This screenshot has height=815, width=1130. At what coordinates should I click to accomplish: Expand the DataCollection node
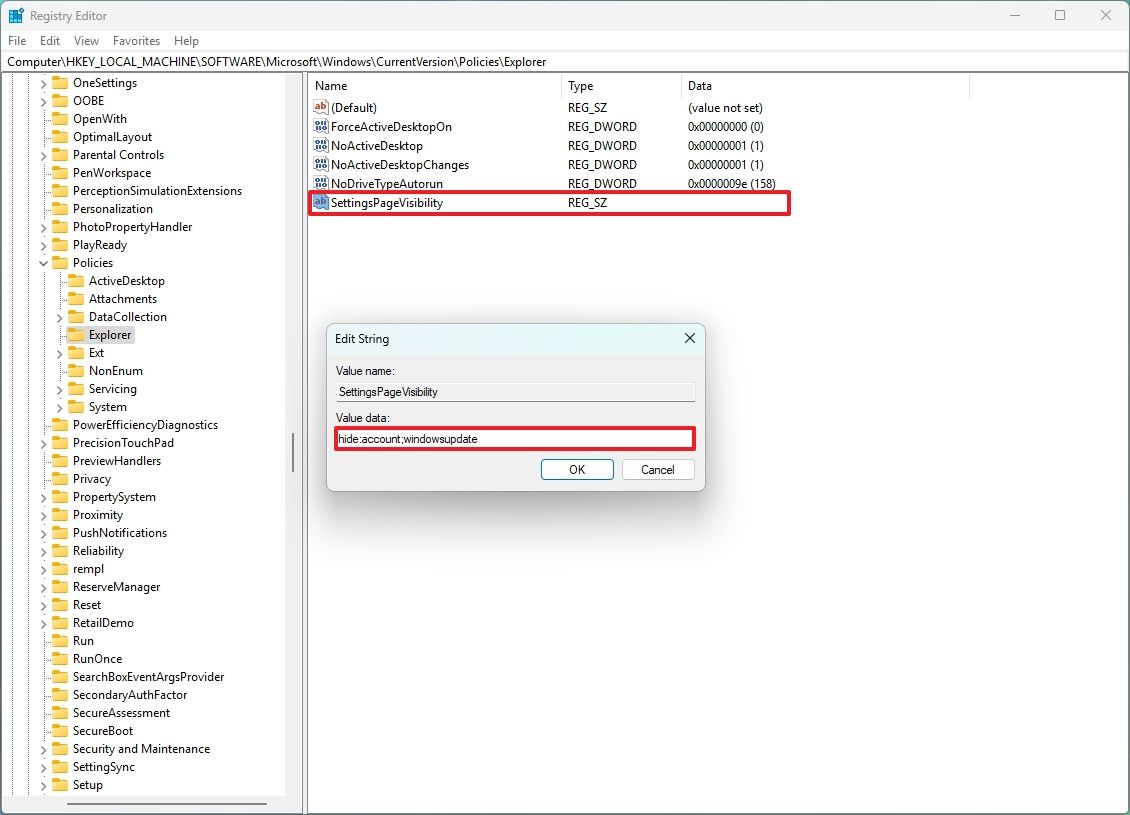60,316
